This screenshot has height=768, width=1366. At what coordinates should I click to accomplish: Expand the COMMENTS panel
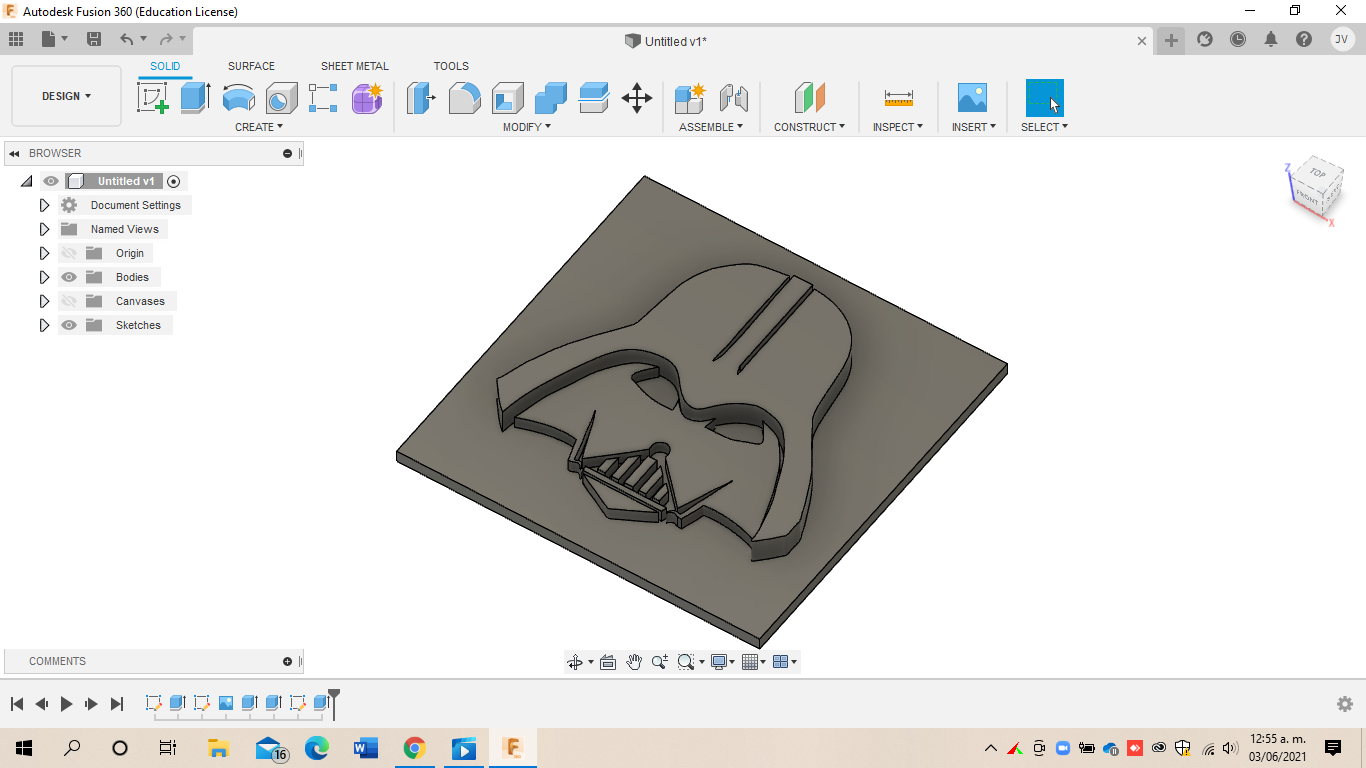pos(288,661)
